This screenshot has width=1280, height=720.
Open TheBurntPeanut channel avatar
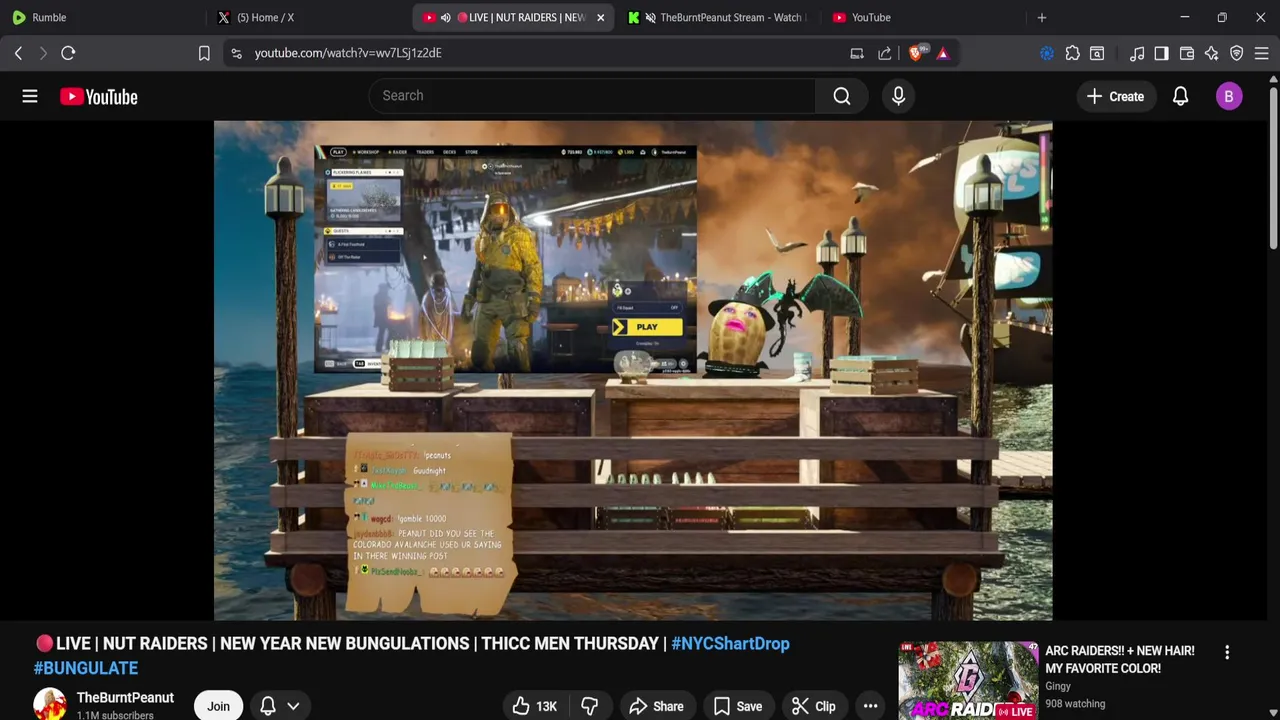pos(50,705)
